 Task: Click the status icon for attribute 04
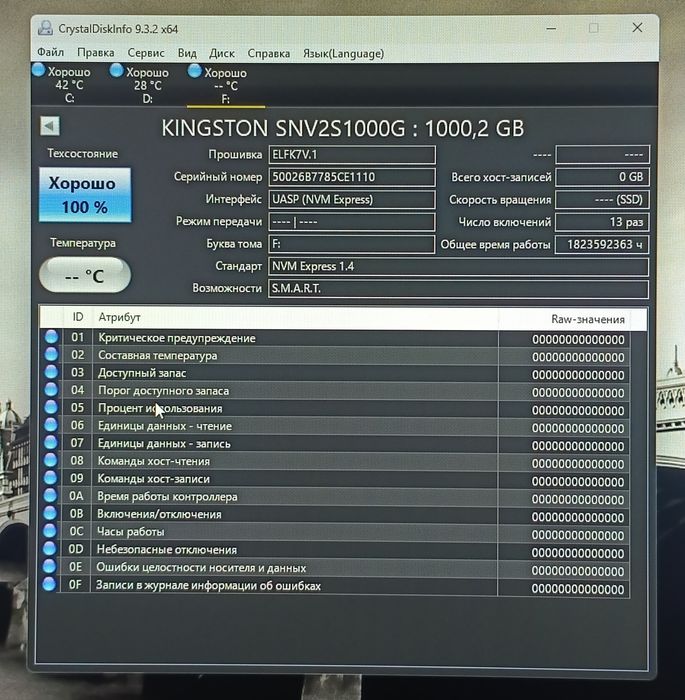[51, 389]
